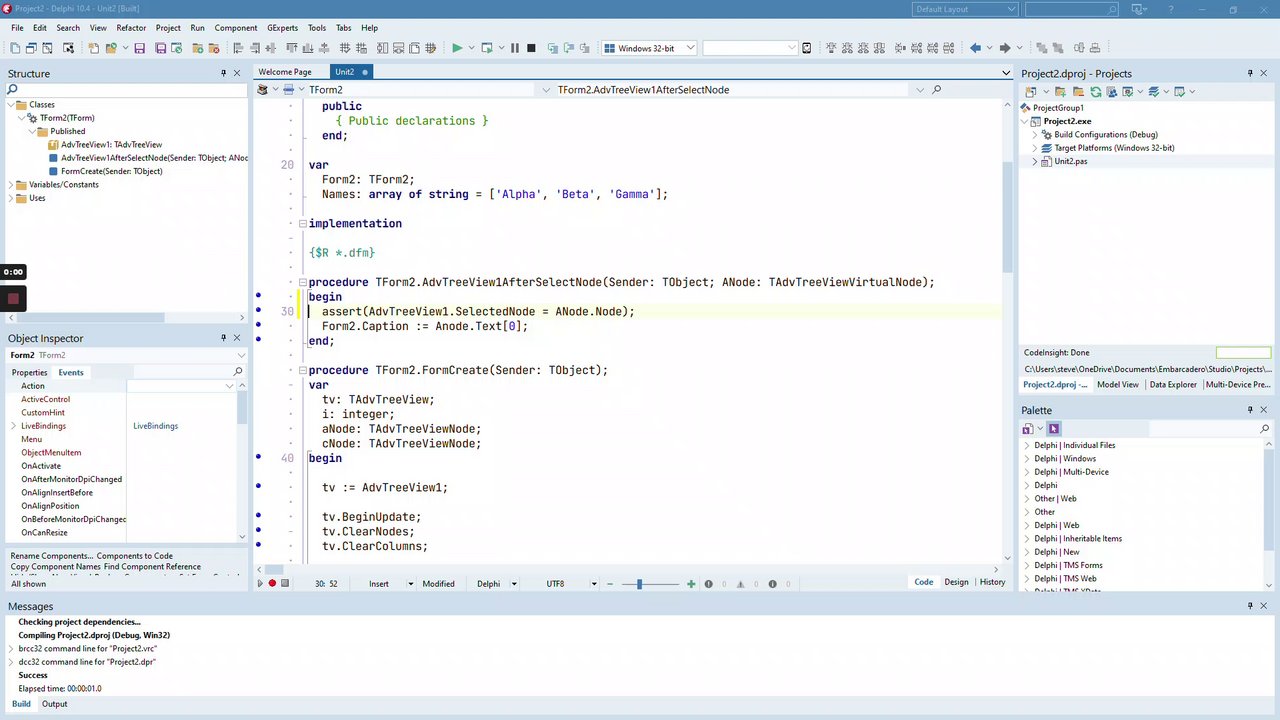Expand Delphi | Individual Files palette category
Screen dimensions: 1280x720
(x=1027, y=445)
